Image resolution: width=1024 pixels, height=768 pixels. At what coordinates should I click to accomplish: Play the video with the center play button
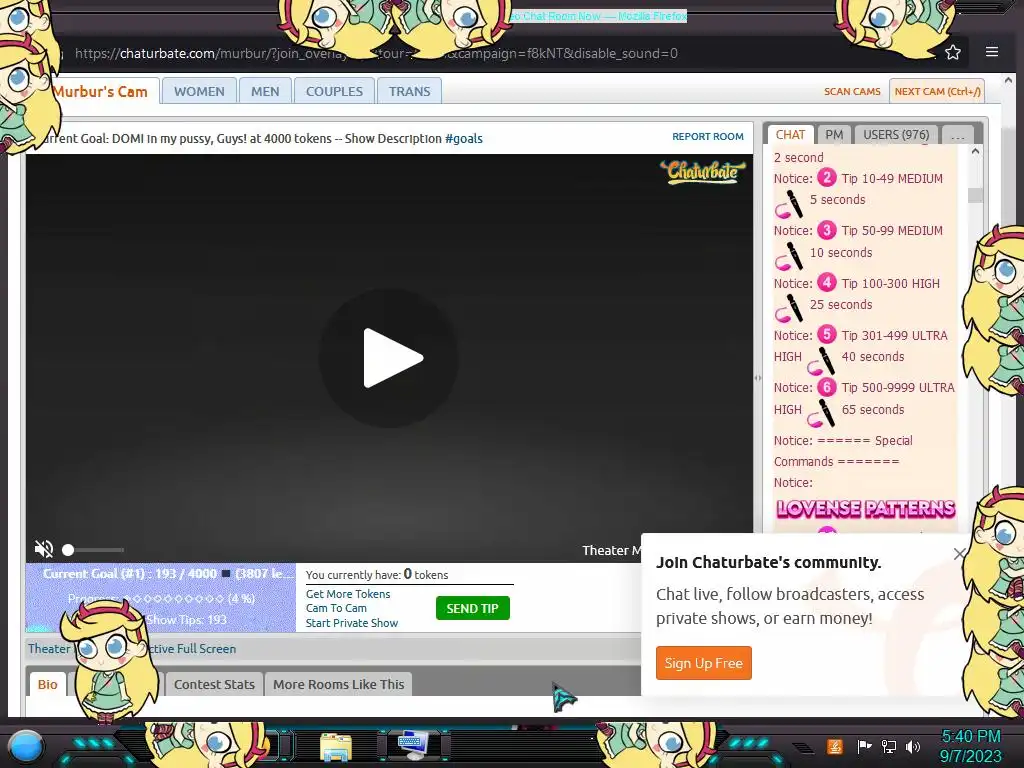pos(389,358)
